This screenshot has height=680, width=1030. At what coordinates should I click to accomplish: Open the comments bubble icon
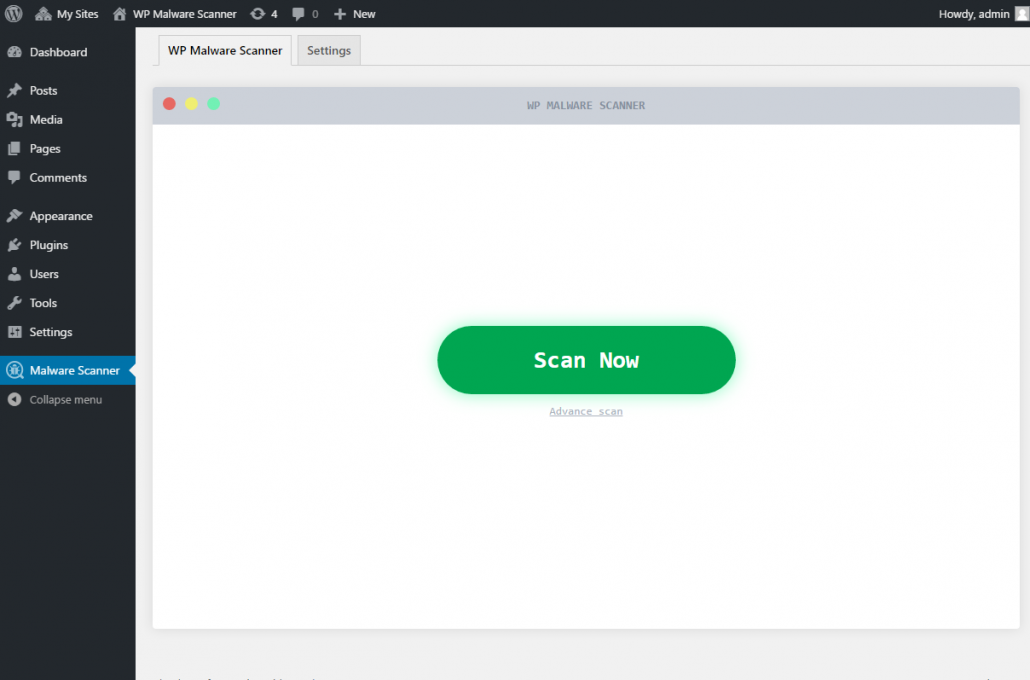point(298,14)
